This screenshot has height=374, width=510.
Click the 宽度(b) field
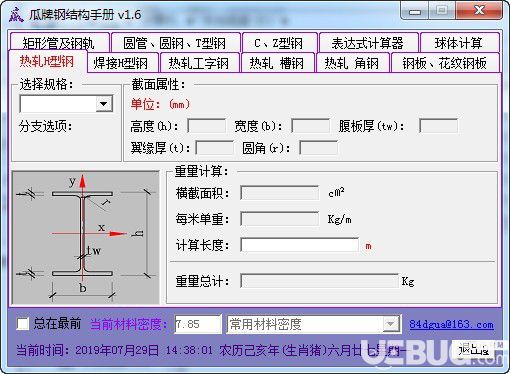click(x=310, y=126)
